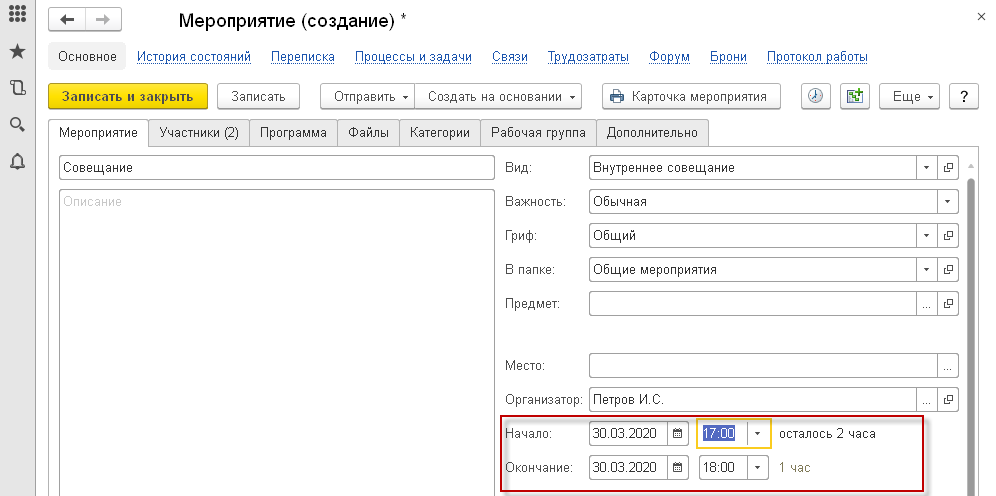Switch to the Участники (2) tab
The height and width of the screenshot is (496, 996).
click(199, 133)
